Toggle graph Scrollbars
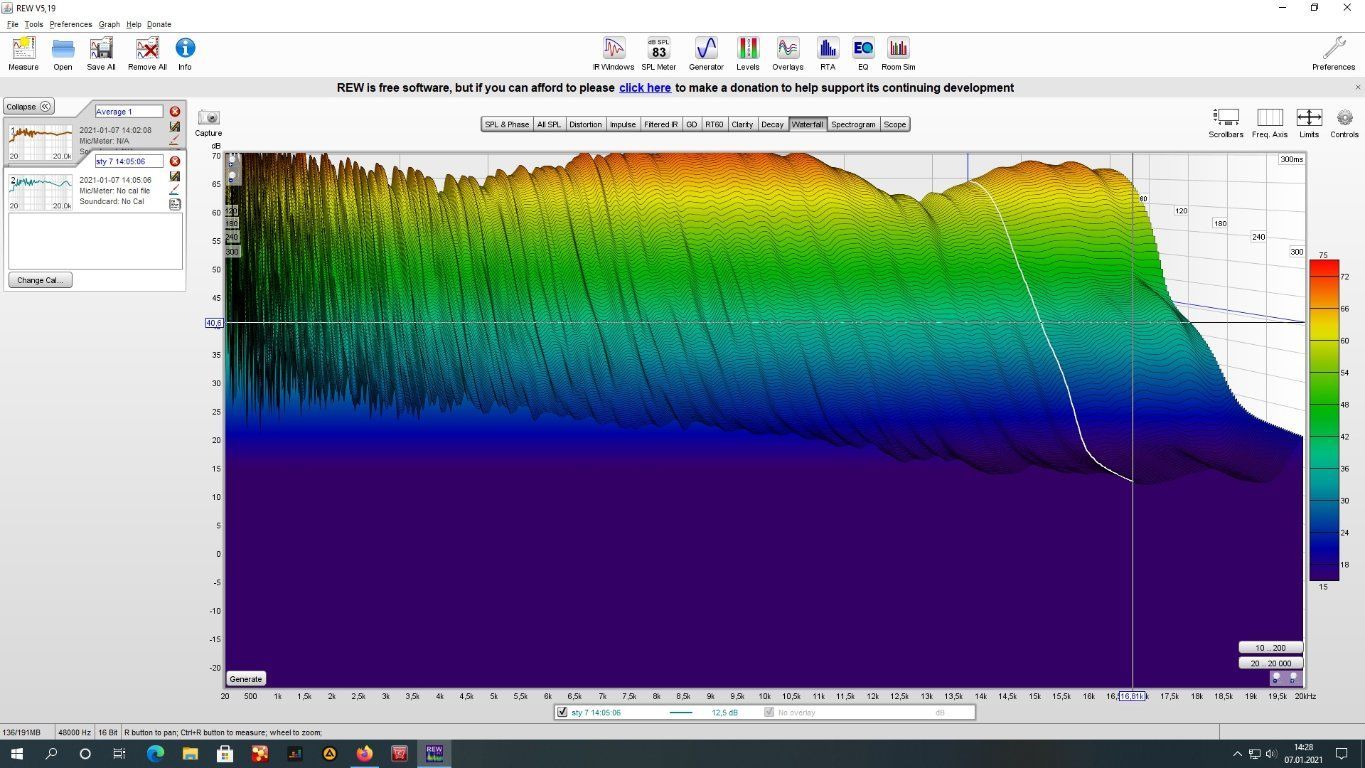1365x768 pixels. 1226,123
